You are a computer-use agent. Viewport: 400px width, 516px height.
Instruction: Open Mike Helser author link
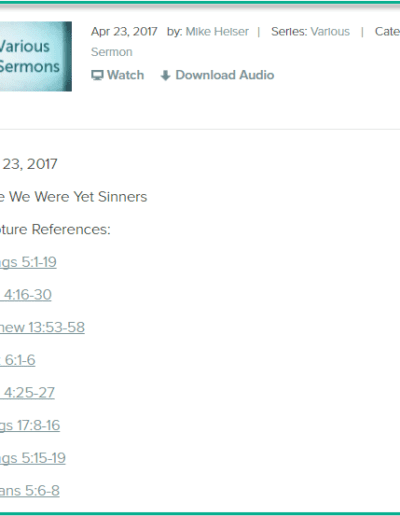coord(217,32)
